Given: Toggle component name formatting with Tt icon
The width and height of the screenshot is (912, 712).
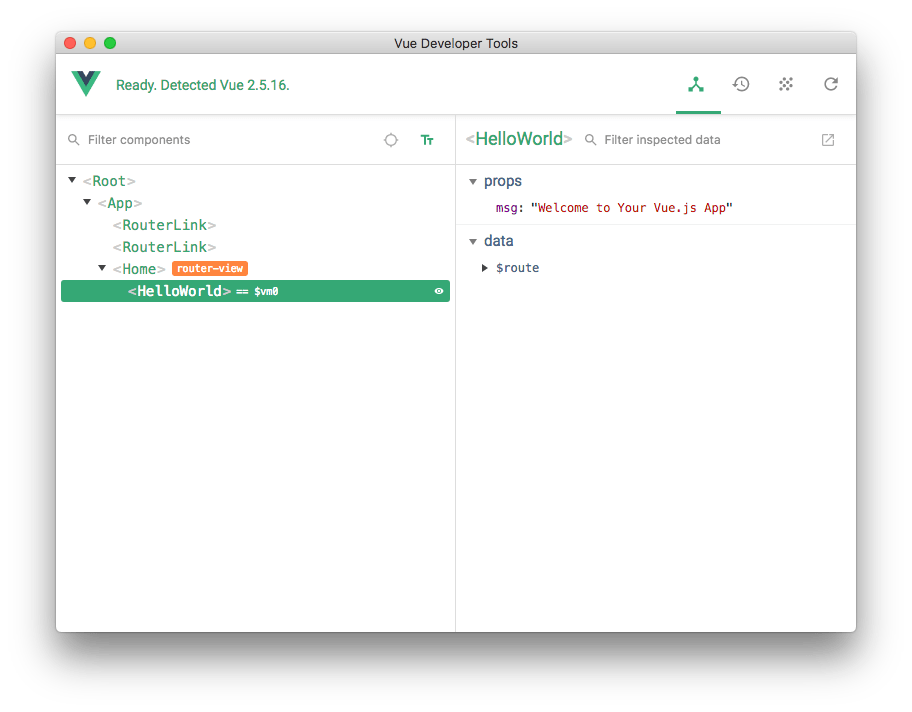Looking at the screenshot, I should pyautogui.click(x=427, y=140).
